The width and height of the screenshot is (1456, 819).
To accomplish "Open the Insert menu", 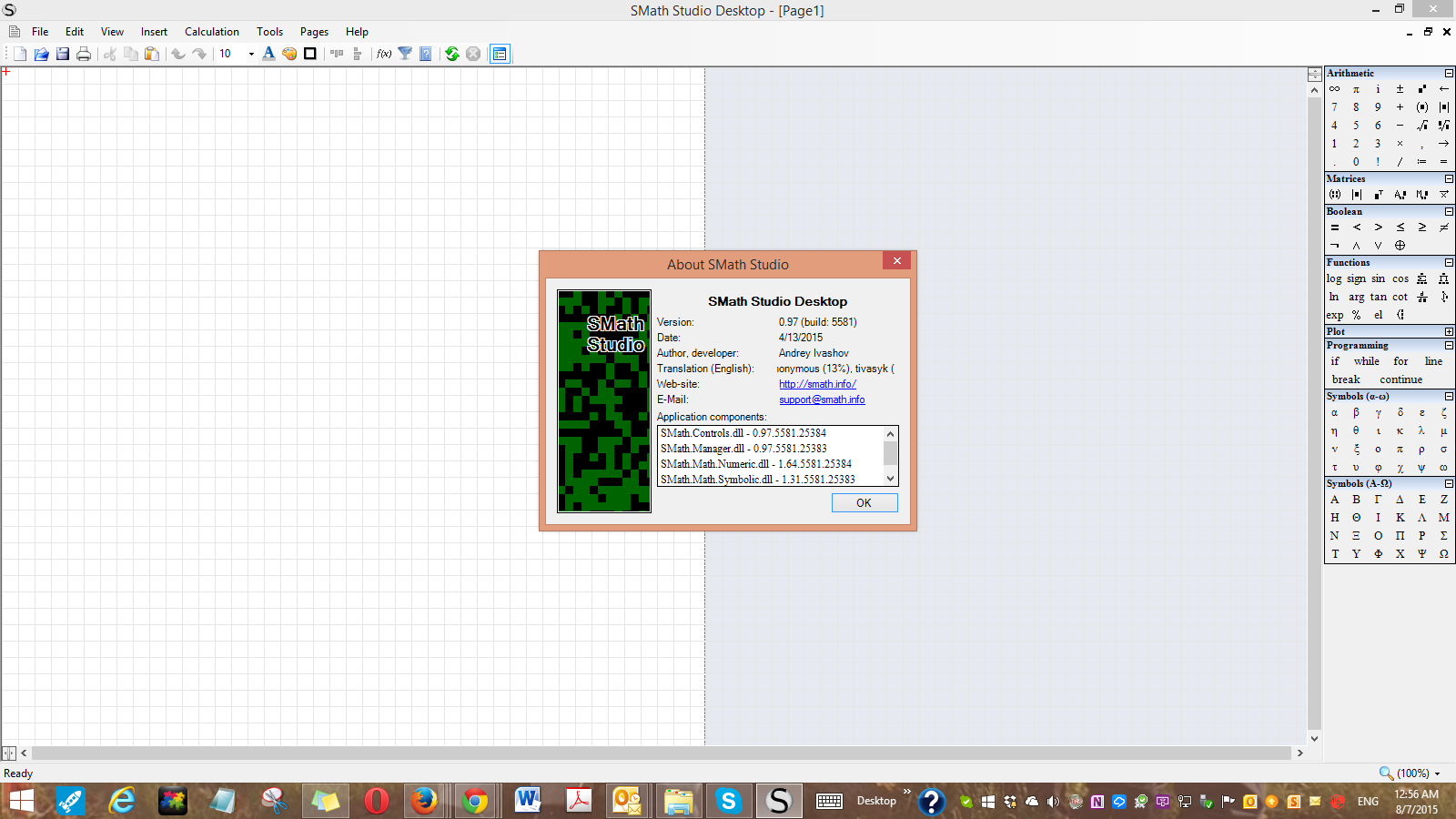I will (x=154, y=32).
